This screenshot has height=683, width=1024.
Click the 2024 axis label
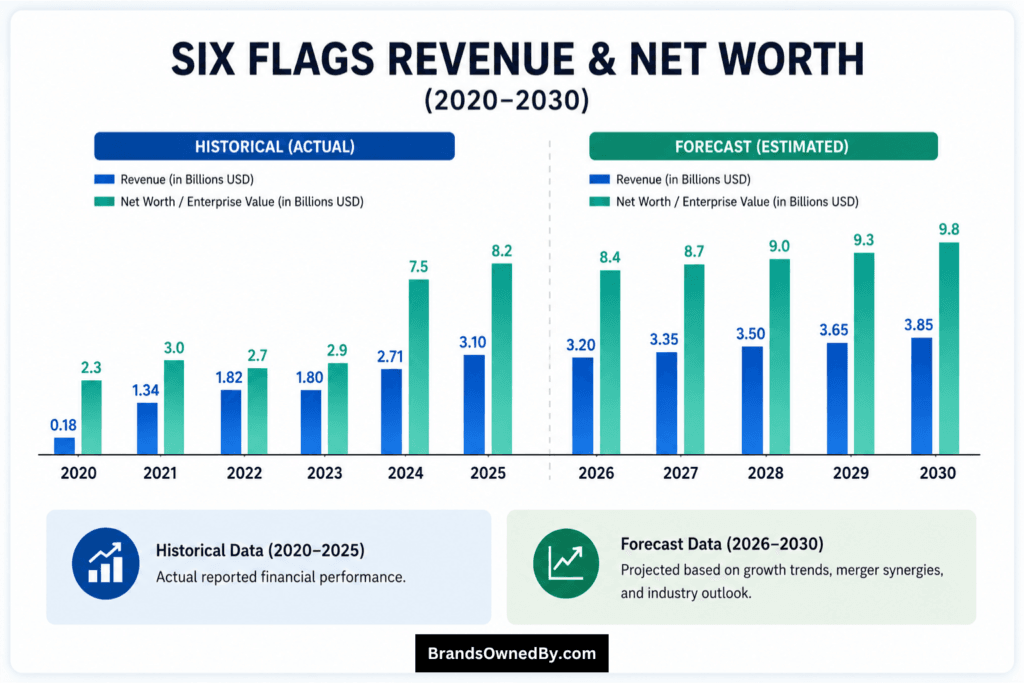point(406,473)
